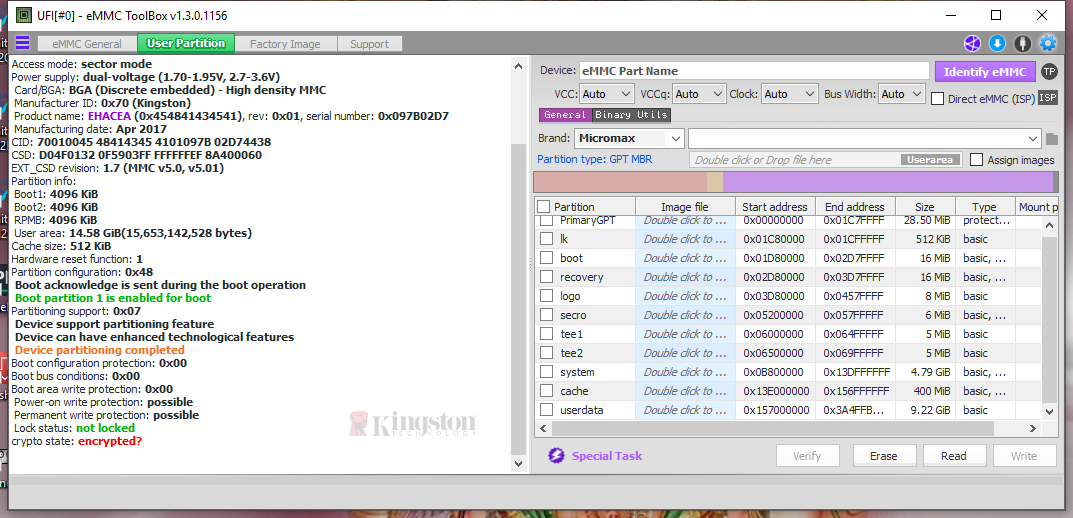Click the pink segment of partition map bar
Image resolution: width=1073 pixels, height=518 pixels.
[620, 182]
